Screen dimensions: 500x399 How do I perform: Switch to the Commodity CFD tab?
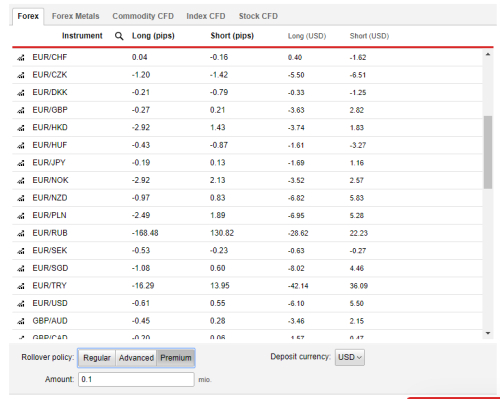pyautogui.click(x=143, y=16)
